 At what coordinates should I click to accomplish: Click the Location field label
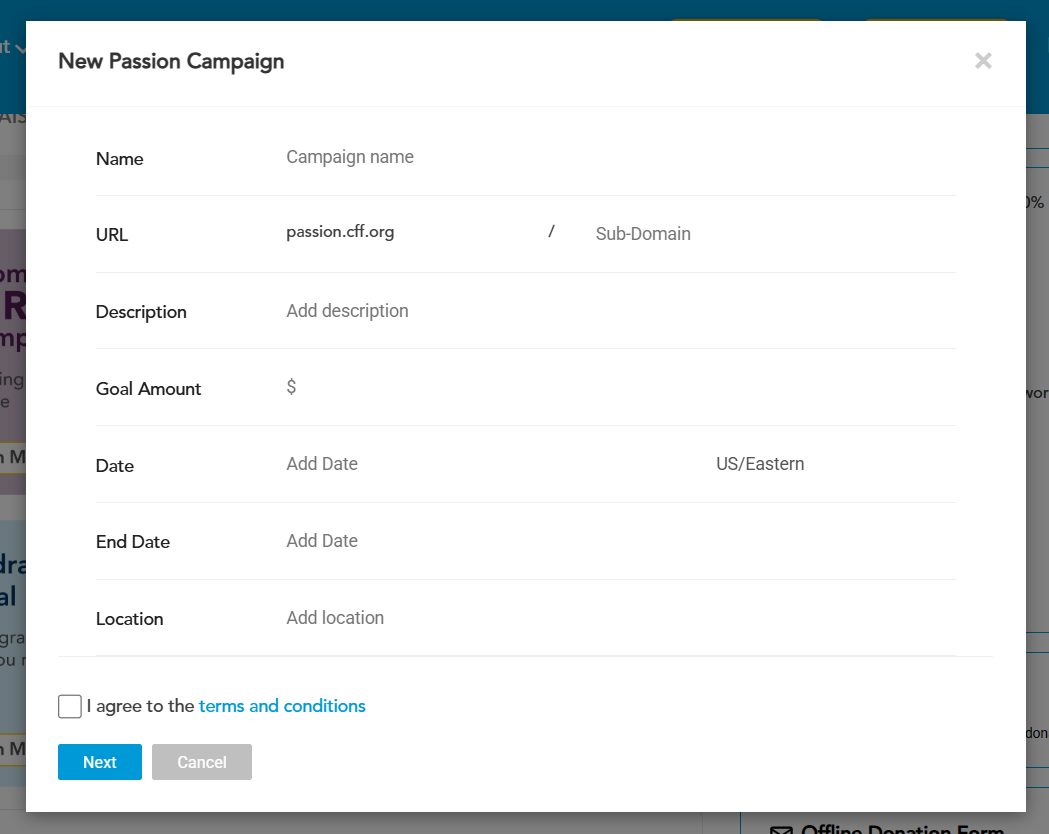129,619
